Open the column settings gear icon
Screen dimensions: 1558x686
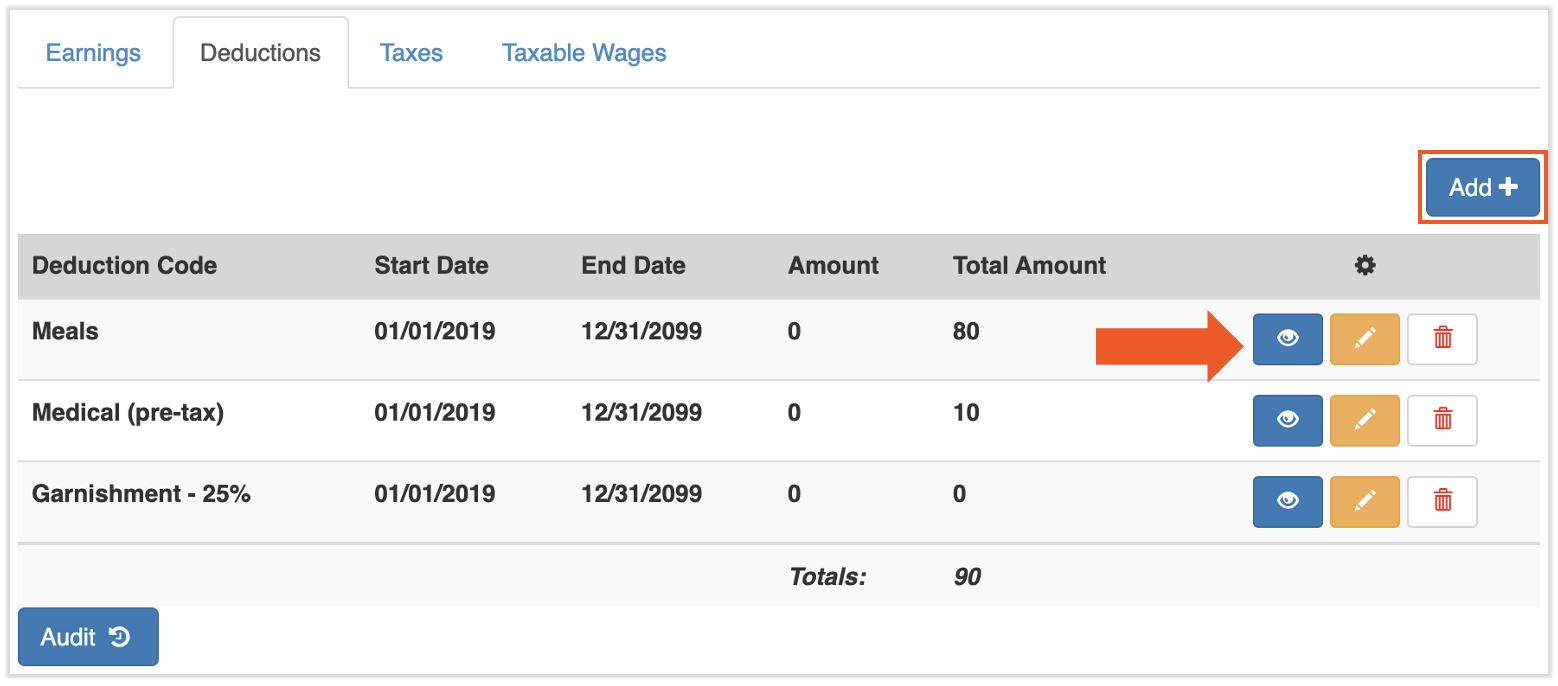(x=1364, y=266)
